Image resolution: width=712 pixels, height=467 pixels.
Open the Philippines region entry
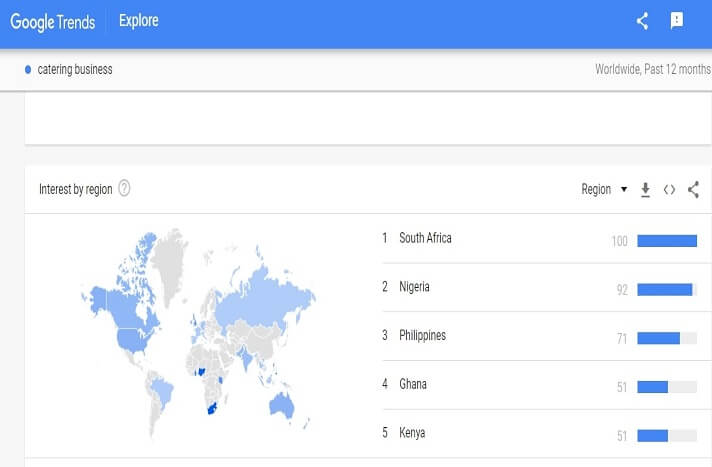[x=422, y=335]
